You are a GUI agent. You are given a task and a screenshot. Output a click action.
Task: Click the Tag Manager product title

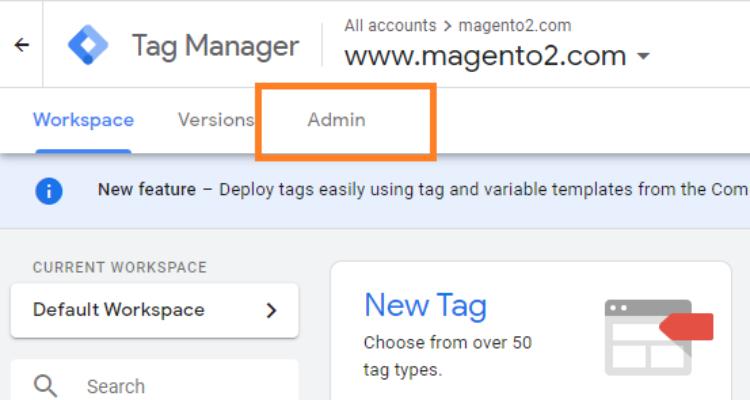click(215, 46)
